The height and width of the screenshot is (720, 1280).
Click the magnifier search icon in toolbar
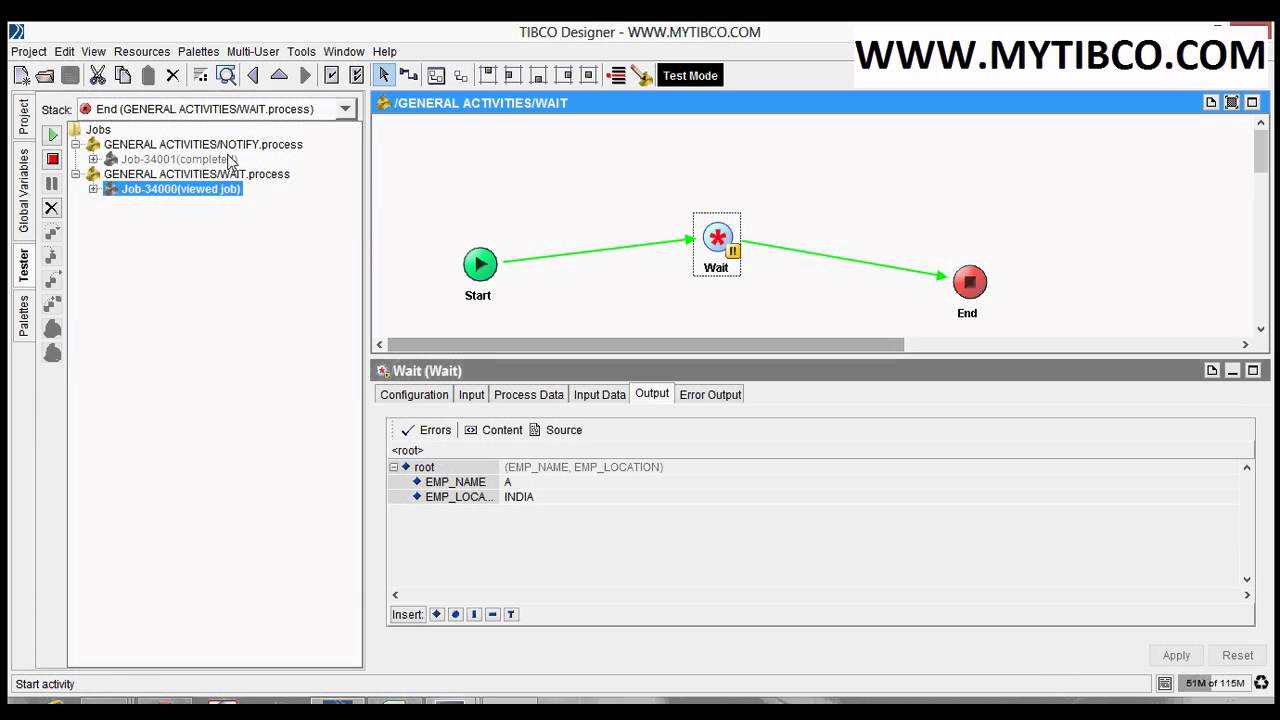[x=226, y=75]
